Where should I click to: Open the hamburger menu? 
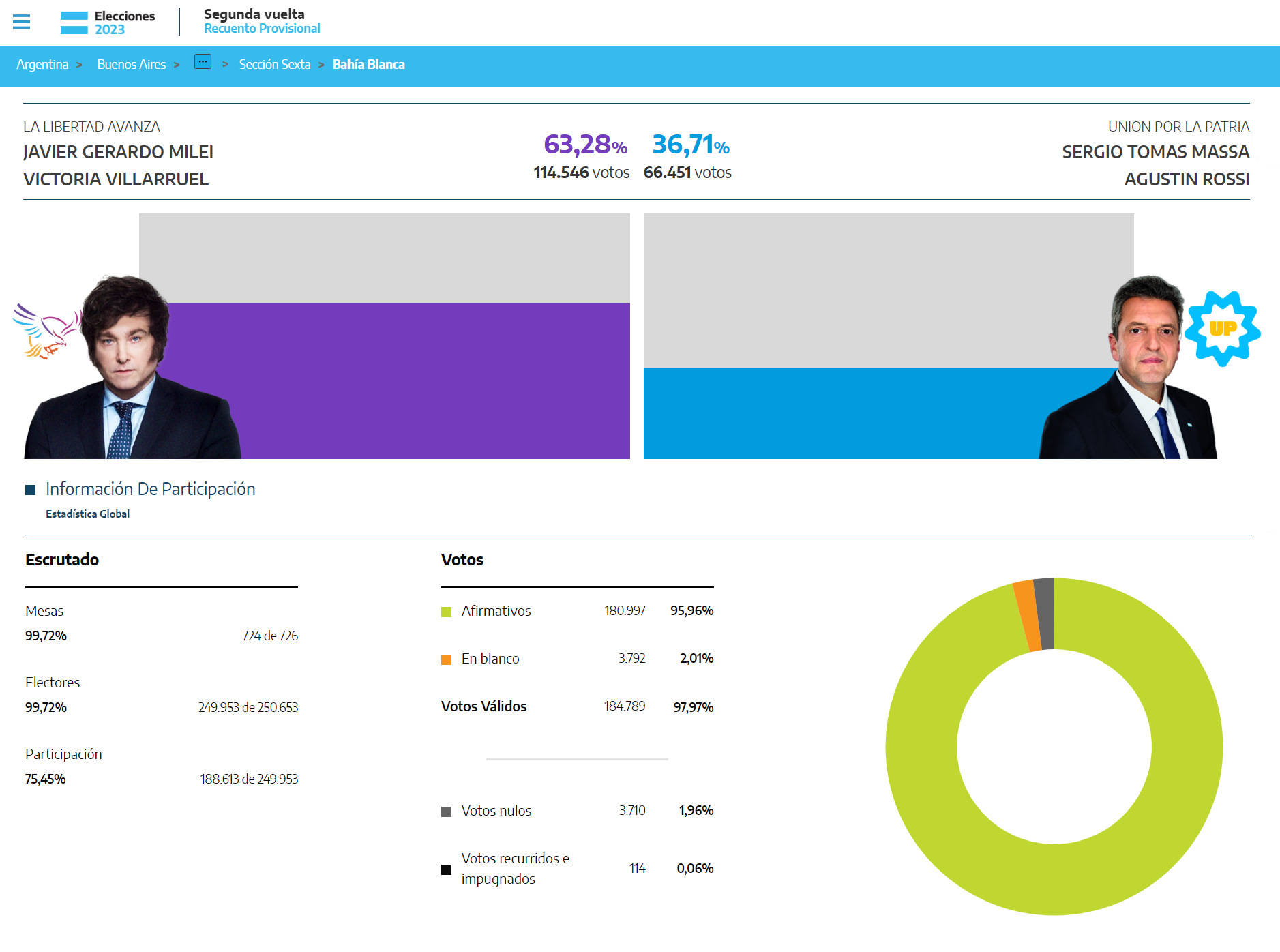click(22, 22)
